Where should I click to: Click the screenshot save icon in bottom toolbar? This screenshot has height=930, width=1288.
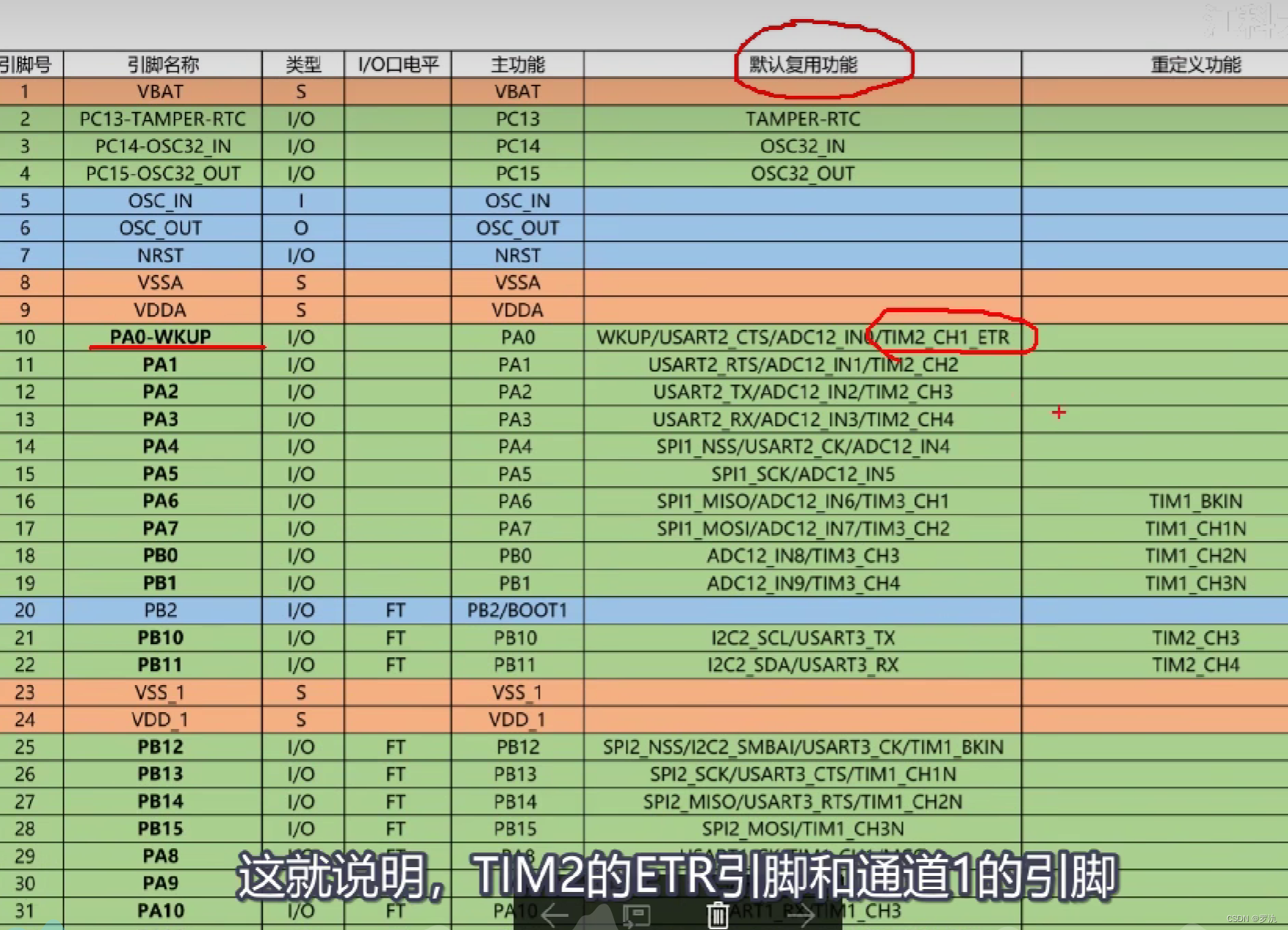(x=635, y=915)
